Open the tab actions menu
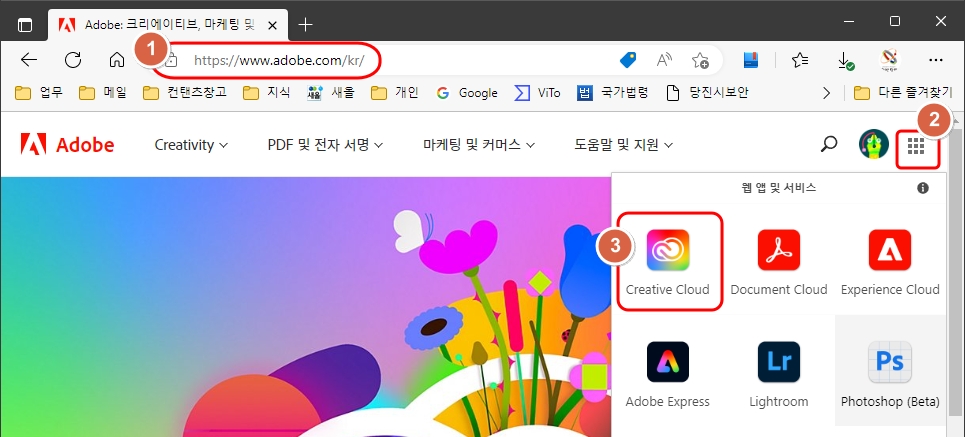The width and height of the screenshot is (965, 437). pos(25,25)
